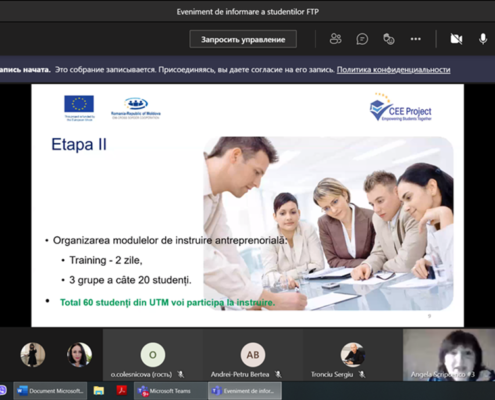
Task: Click the Etapa II slide title
Action: pos(79,144)
